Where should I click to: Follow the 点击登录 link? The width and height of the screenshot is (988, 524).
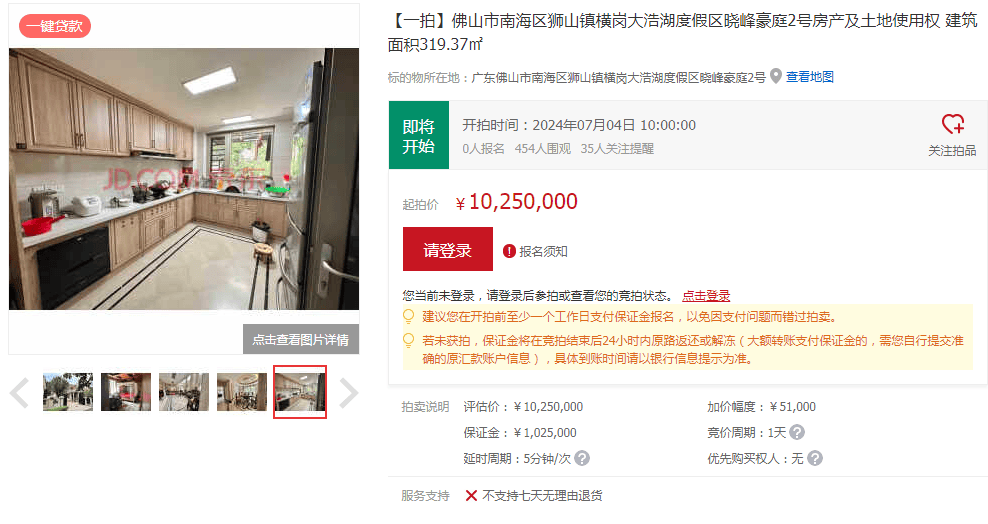tap(706, 296)
